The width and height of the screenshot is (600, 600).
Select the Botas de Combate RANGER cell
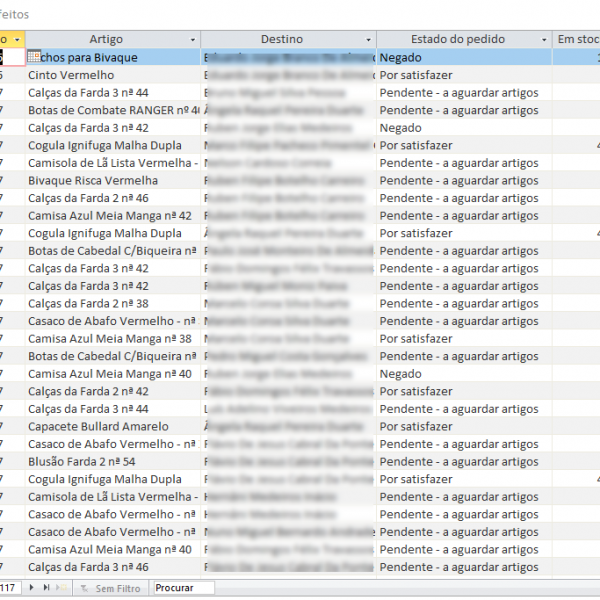click(110, 110)
